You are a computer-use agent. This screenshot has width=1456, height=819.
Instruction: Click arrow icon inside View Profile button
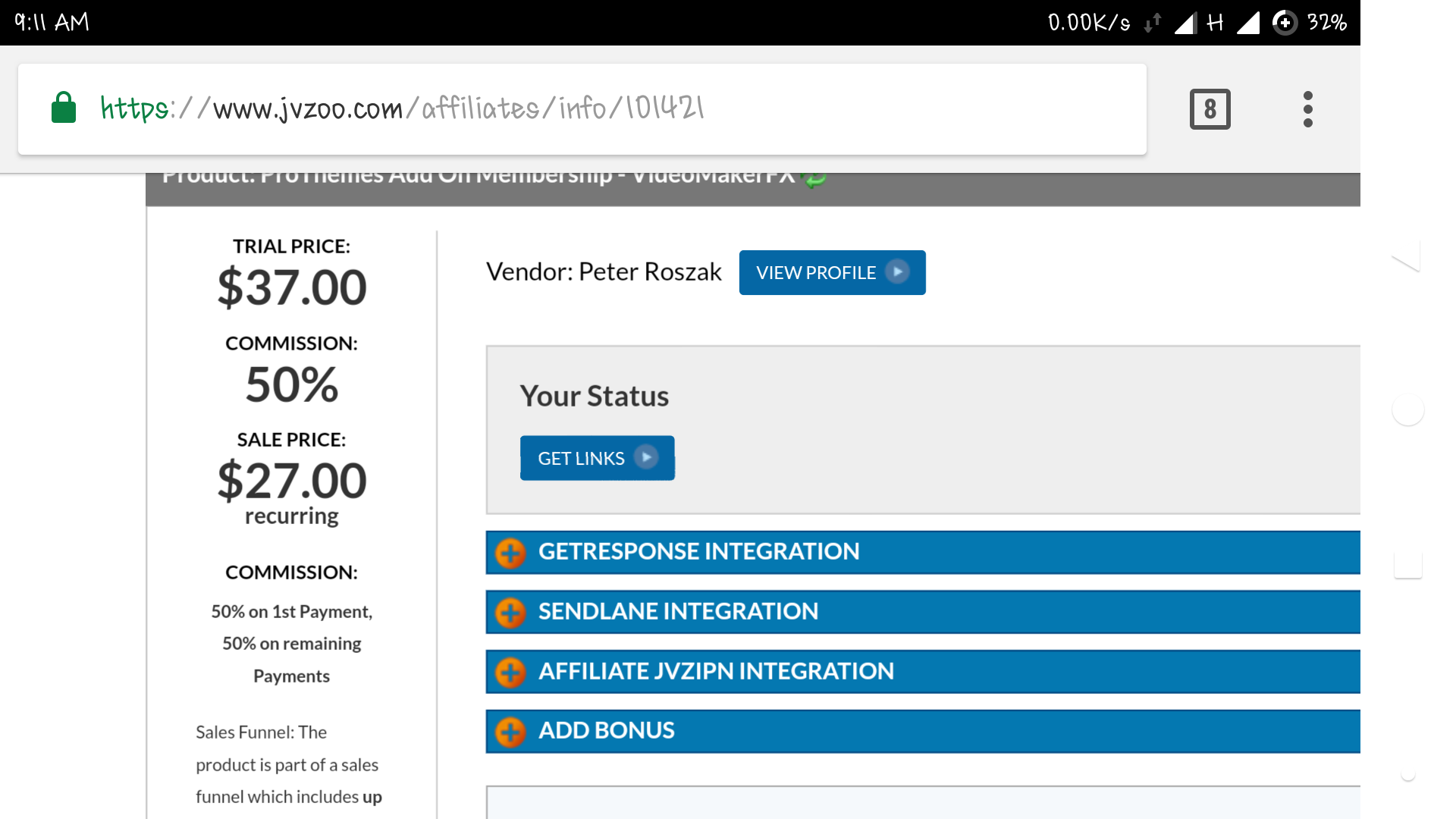(897, 272)
